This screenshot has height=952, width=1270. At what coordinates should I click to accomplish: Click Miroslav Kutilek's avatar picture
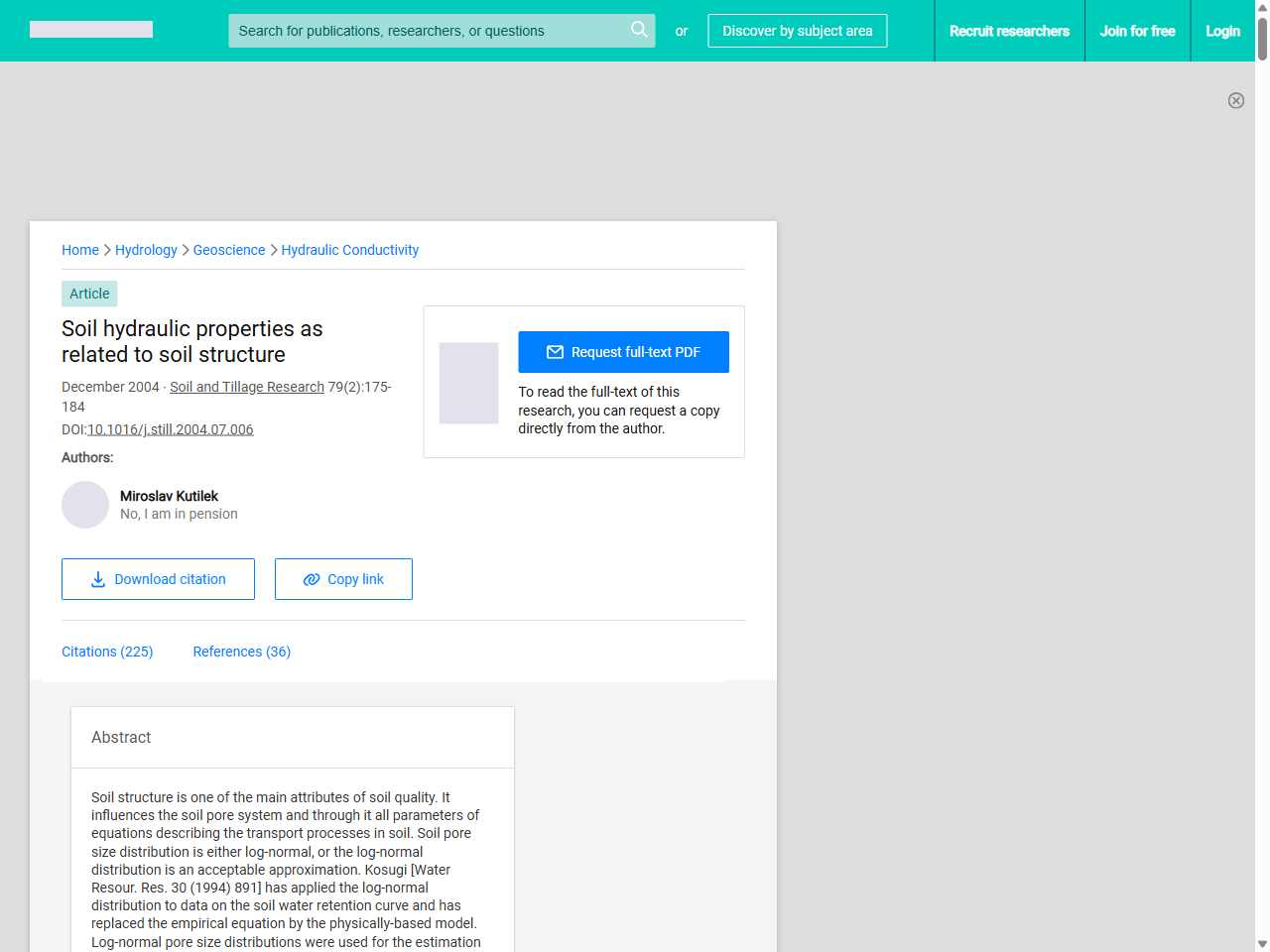point(85,505)
